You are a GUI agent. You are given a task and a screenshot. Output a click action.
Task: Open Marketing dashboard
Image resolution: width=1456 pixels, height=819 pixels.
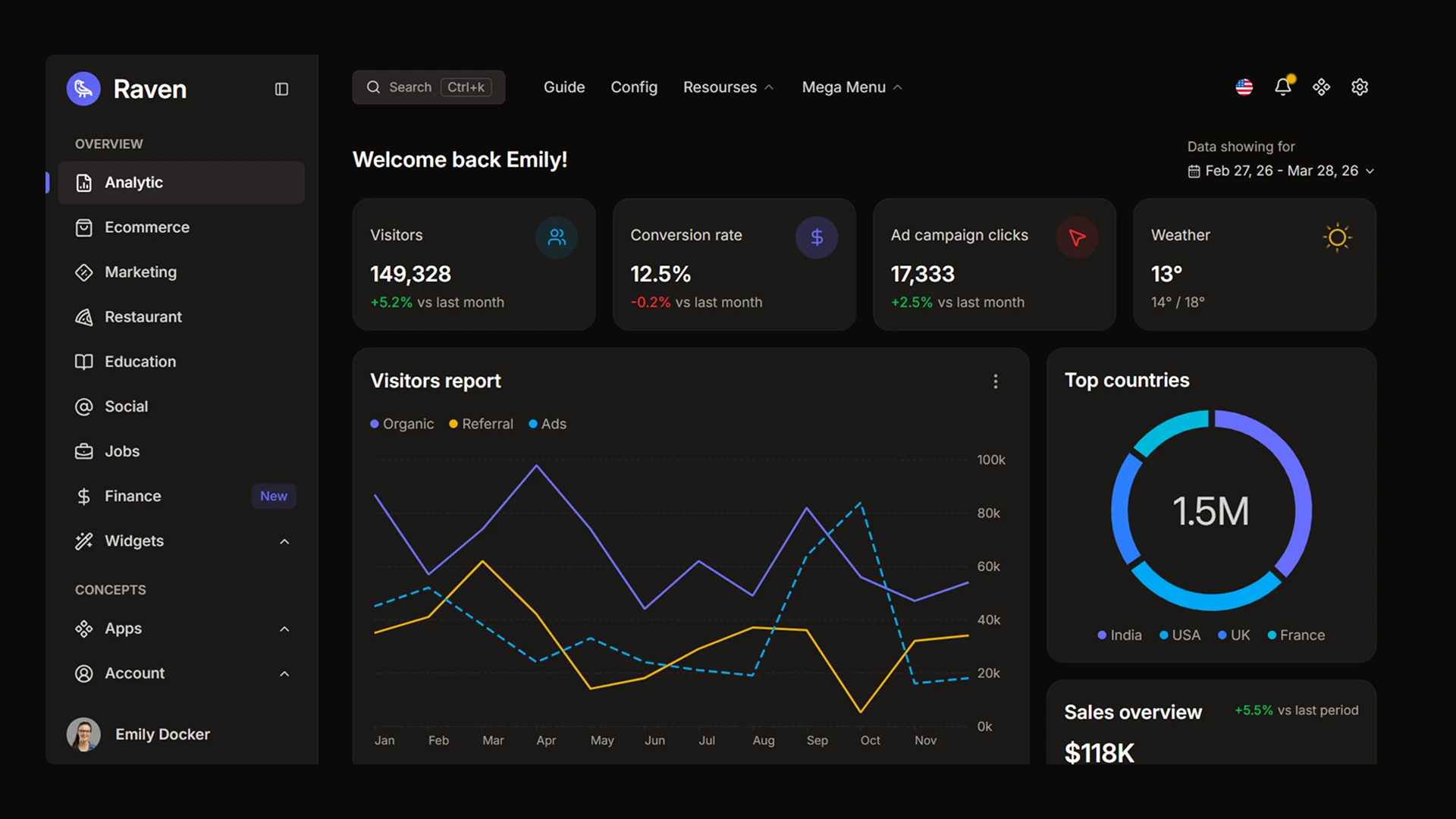tap(181, 272)
